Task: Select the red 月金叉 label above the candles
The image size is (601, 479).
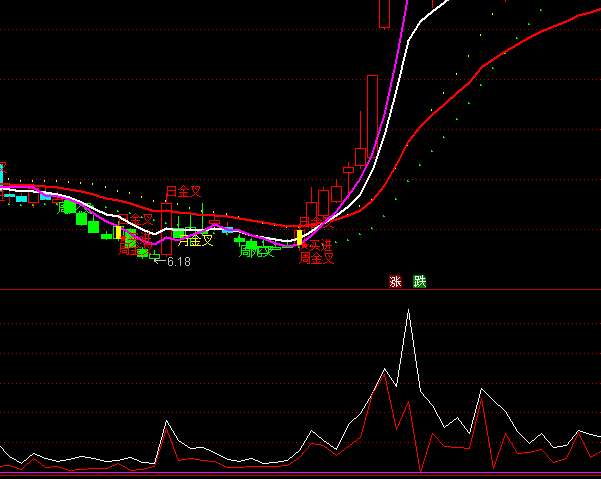Action: pyautogui.click(x=183, y=191)
